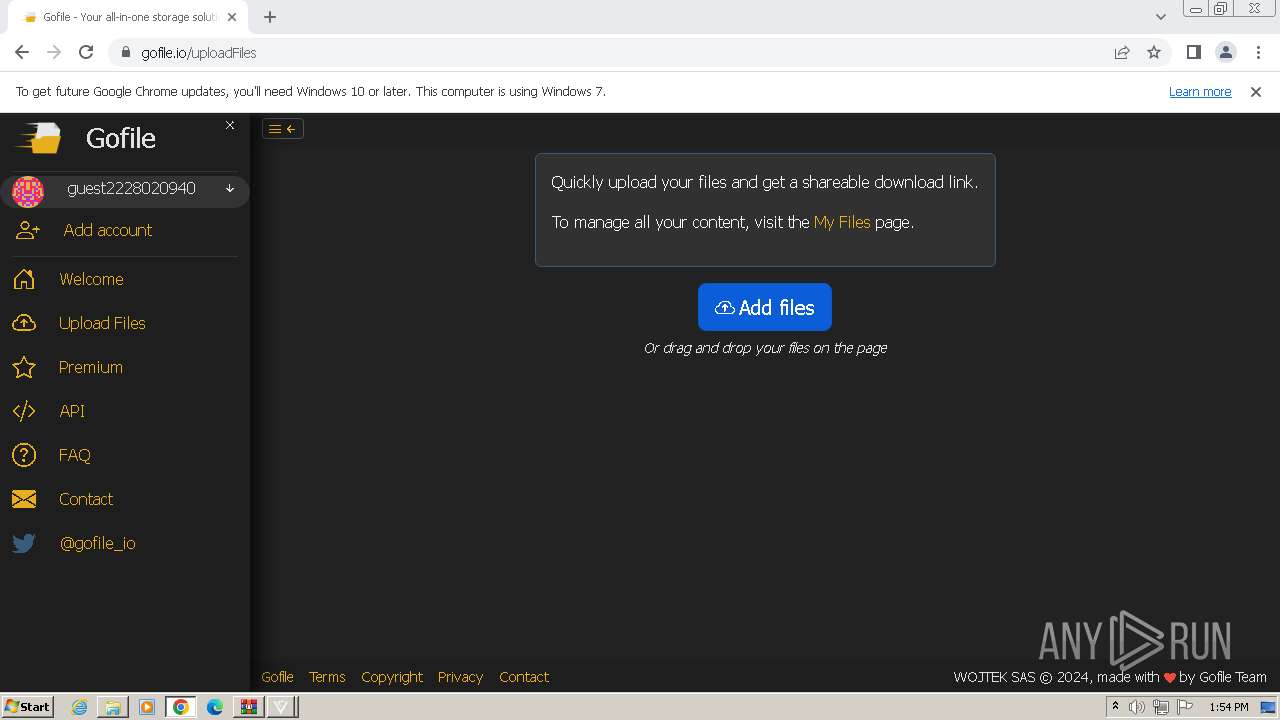Select the Gofile browser tab
Viewport: 1280px width, 720px height.
130,17
